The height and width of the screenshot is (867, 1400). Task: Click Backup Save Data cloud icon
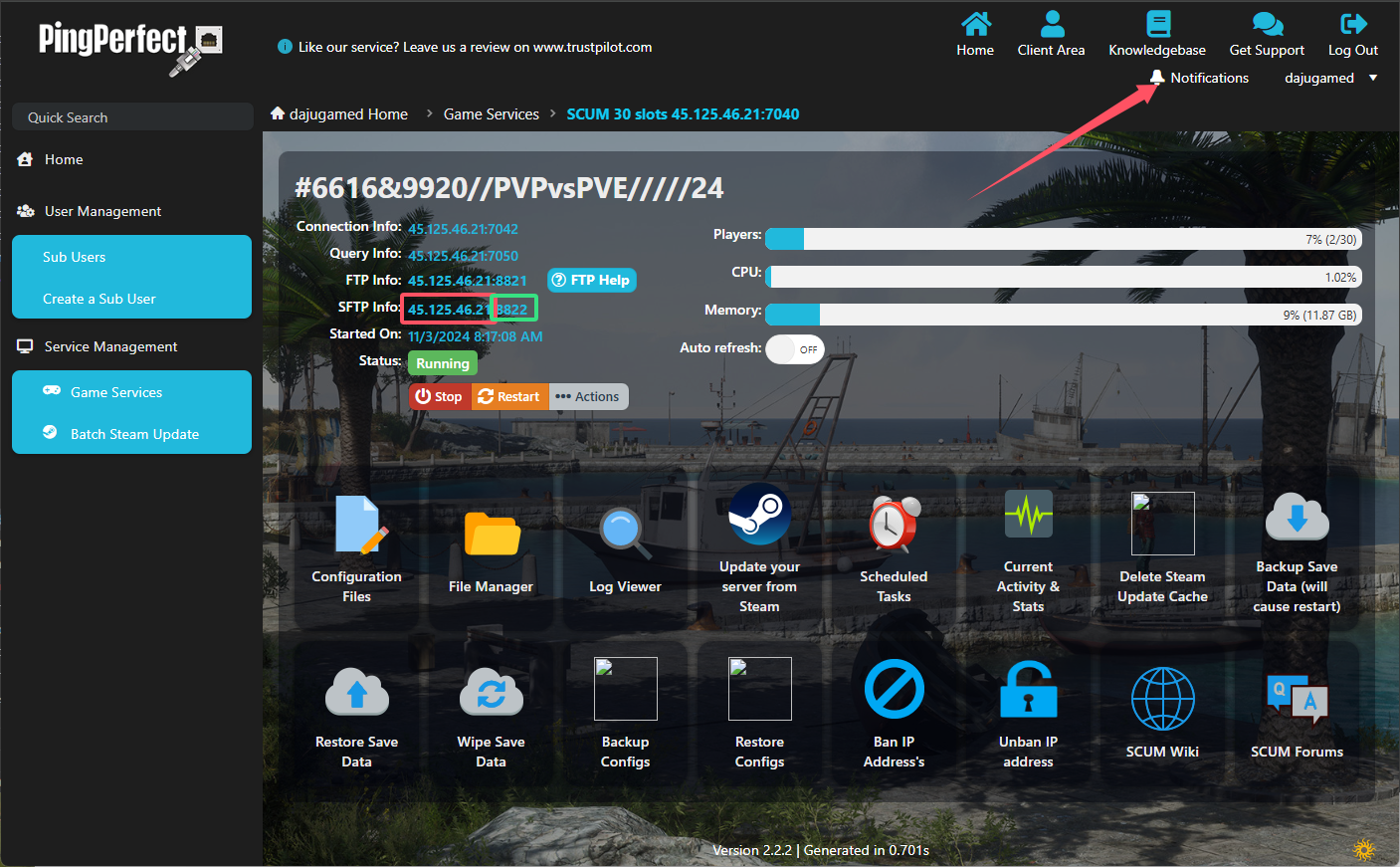[1297, 515]
